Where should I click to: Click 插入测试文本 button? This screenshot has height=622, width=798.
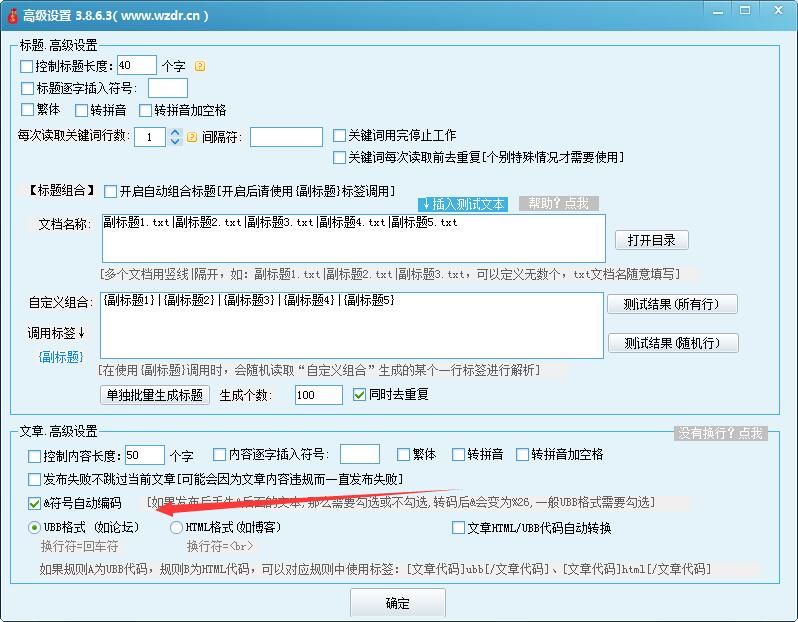pyautogui.click(x=463, y=205)
